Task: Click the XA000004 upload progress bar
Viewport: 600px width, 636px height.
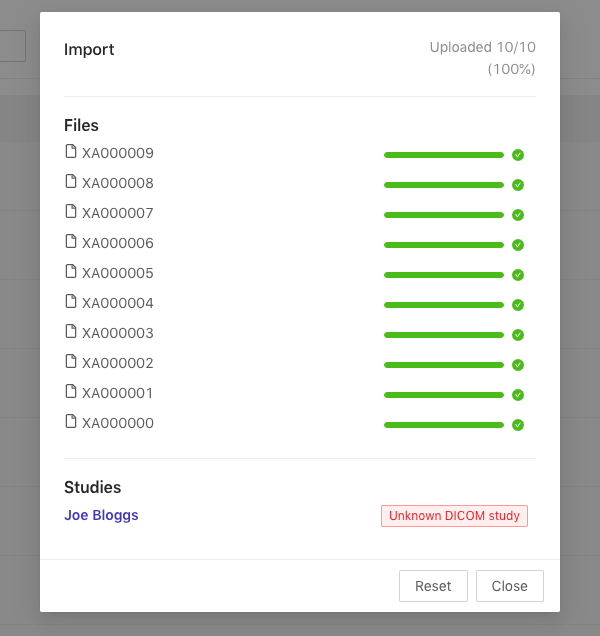Action: [x=444, y=305]
